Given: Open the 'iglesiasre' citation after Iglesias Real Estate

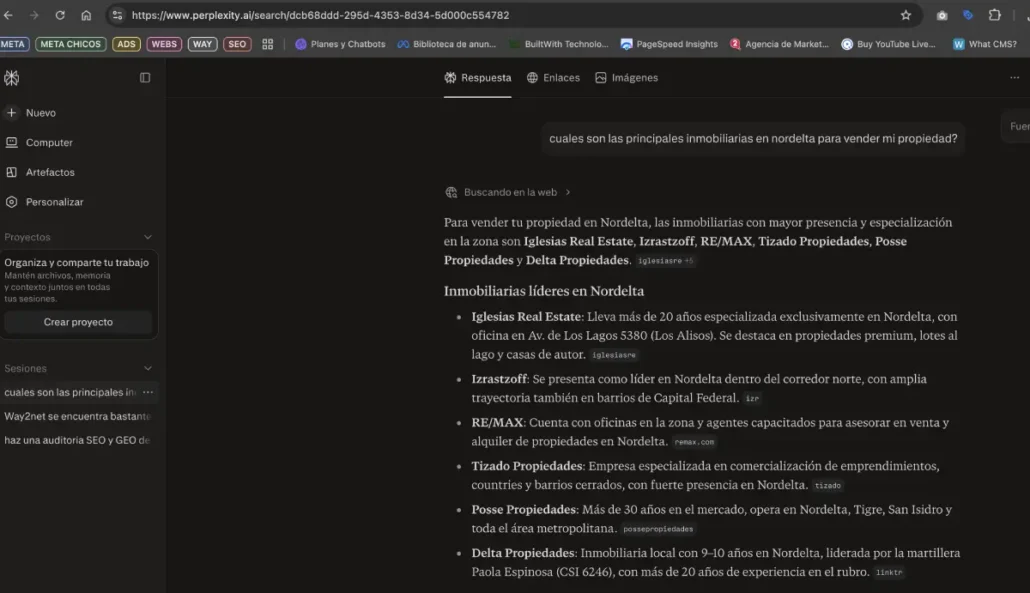Looking at the screenshot, I should coord(614,355).
